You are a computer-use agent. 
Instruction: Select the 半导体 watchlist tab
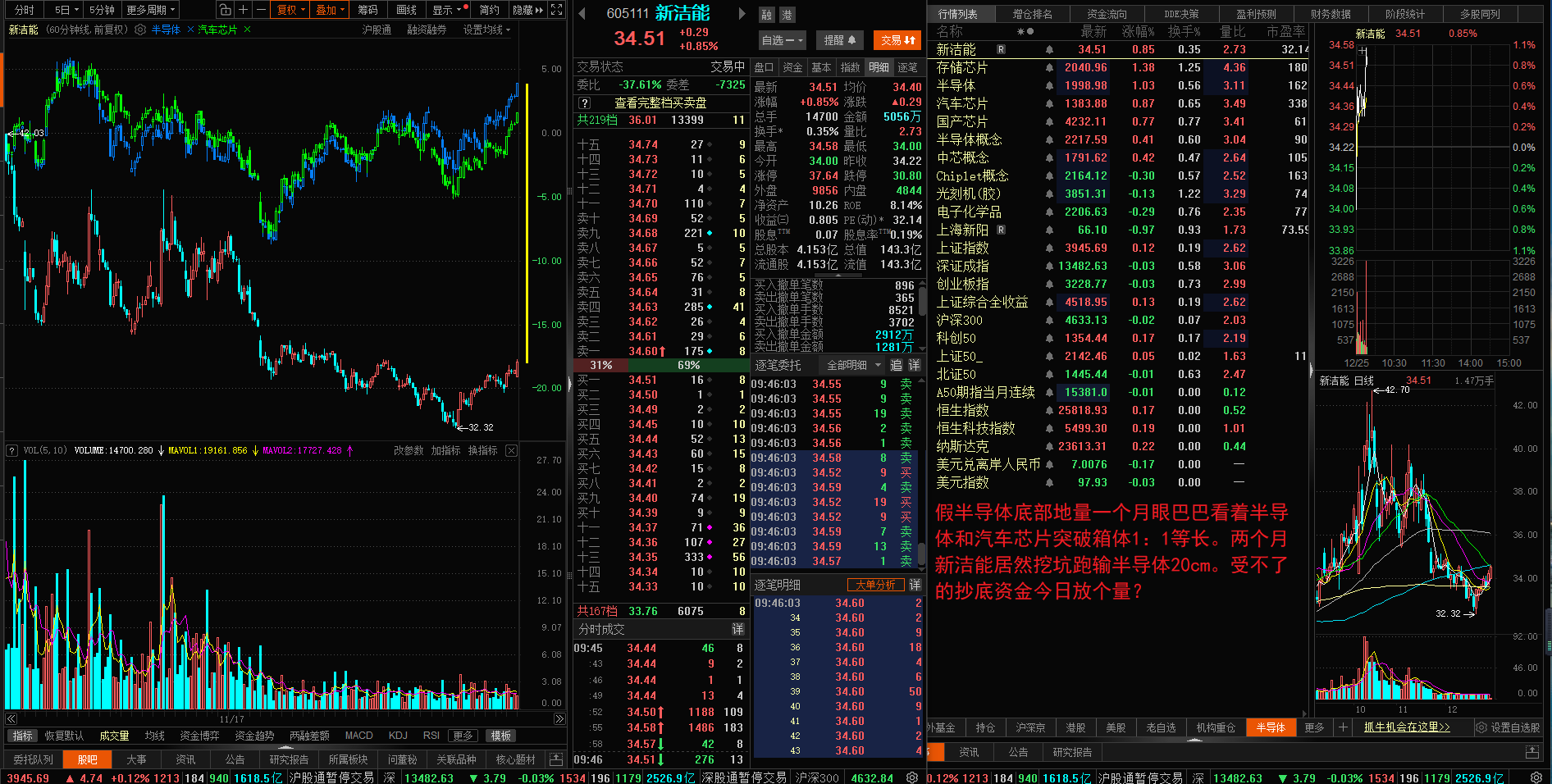click(x=1271, y=727)
